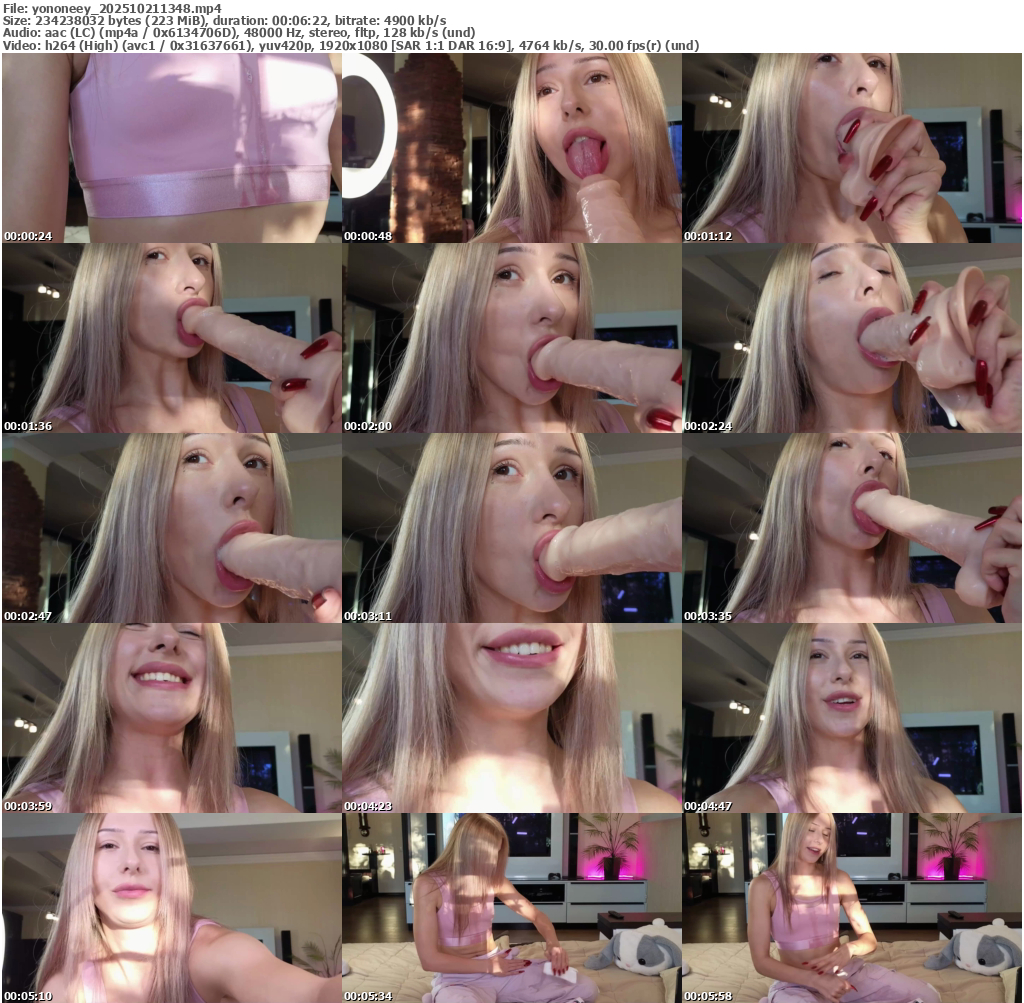Viewport: 1024px width, 1003px height.
Task: Click the "Size: 234238032 bytes" info line
Action: pyautogui.click(x=225, y=20)
